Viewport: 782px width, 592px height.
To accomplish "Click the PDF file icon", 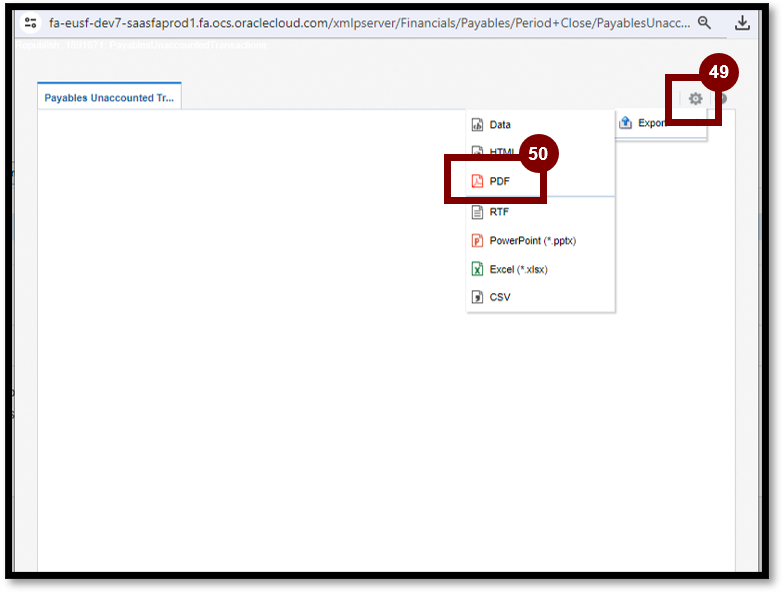I will pyautogui.click(x=477, y=181).
